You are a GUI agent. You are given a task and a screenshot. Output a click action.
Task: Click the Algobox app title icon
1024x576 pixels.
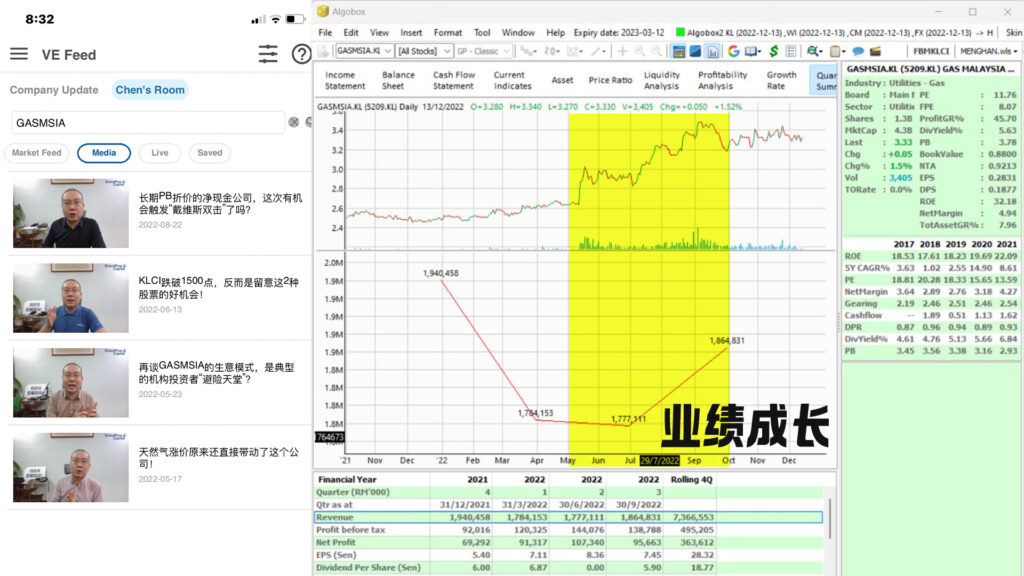(323, 11)
